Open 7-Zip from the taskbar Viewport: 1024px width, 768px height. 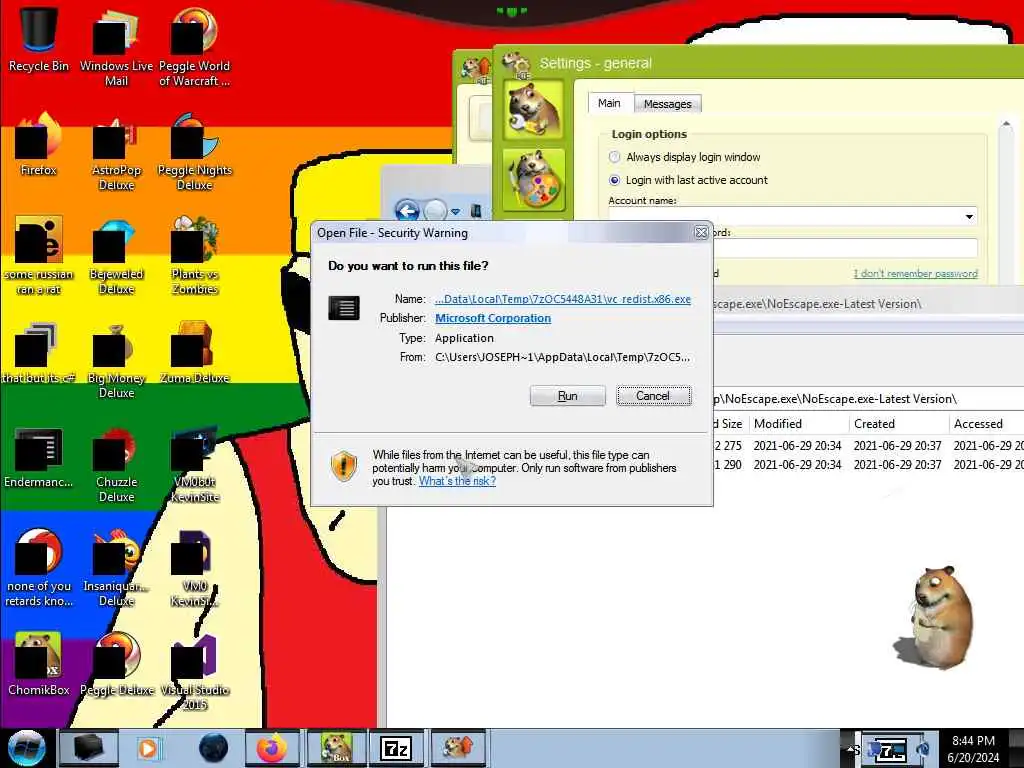396,748
